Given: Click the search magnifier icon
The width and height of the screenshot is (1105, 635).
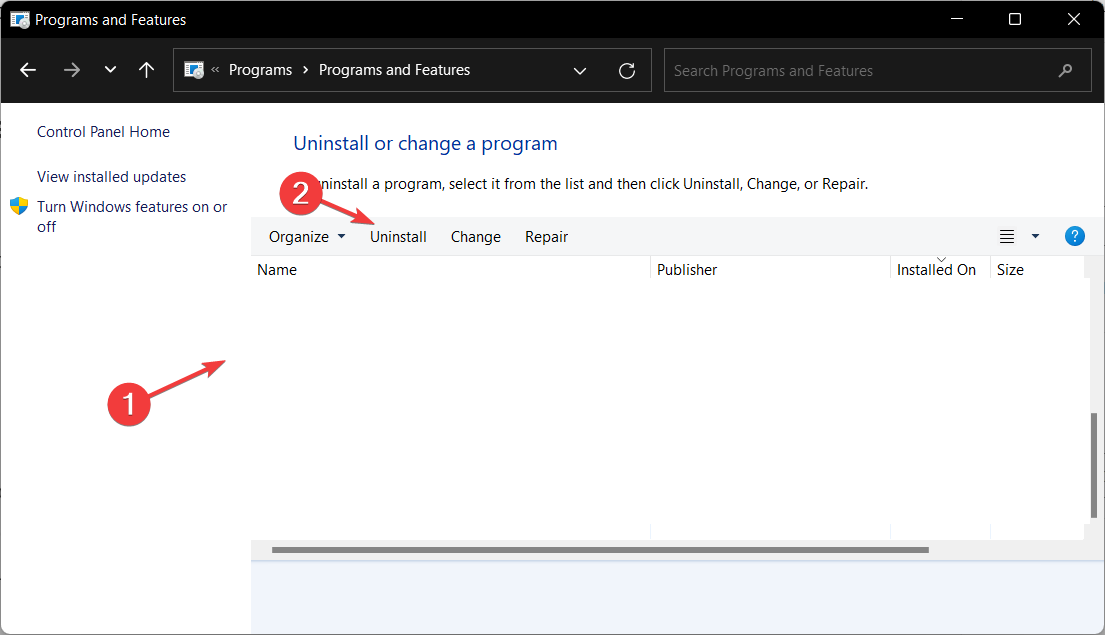Looking at the screenshot, I should [1066, 70].
